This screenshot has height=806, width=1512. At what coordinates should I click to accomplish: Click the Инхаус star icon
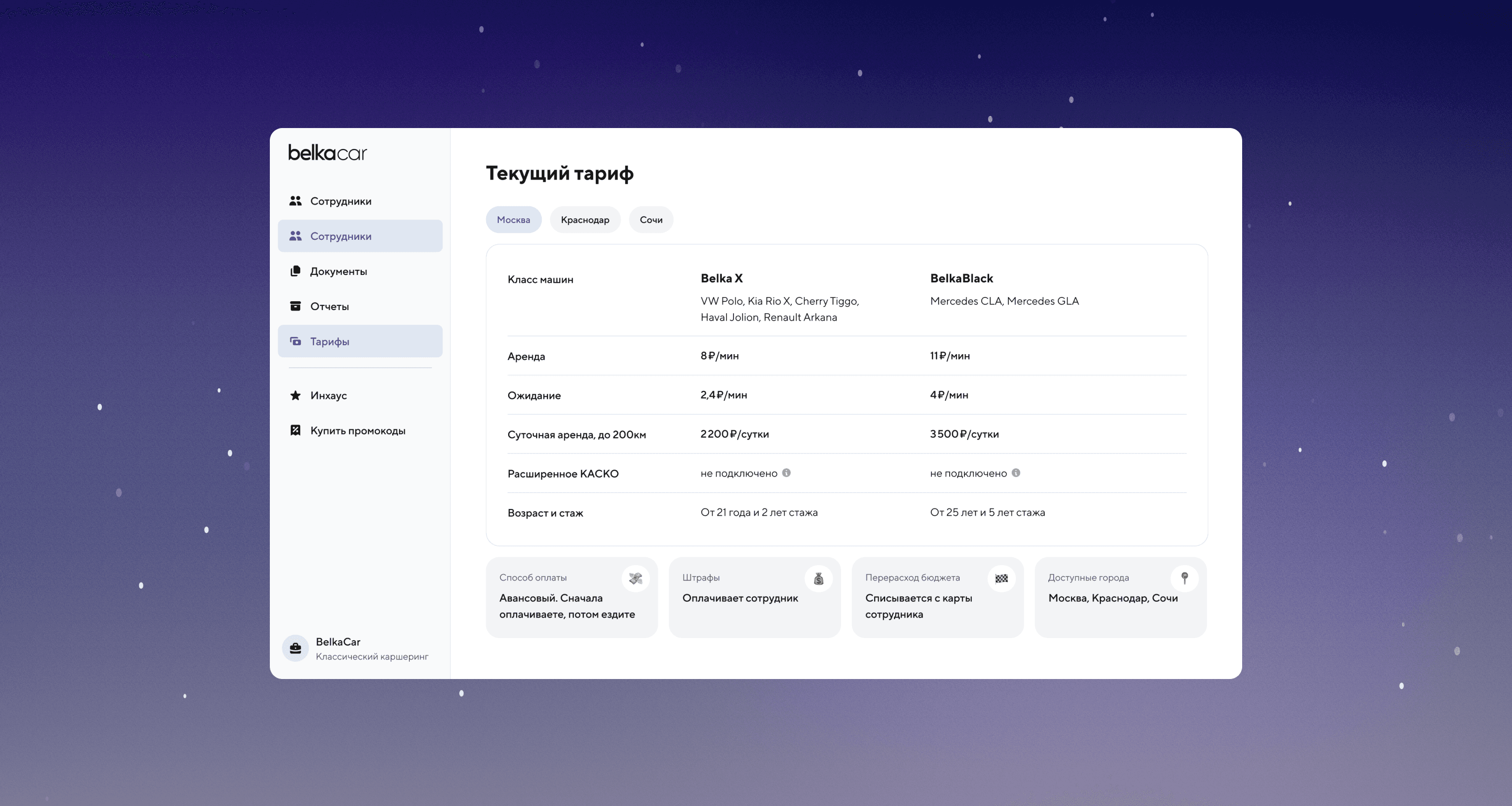295,395
